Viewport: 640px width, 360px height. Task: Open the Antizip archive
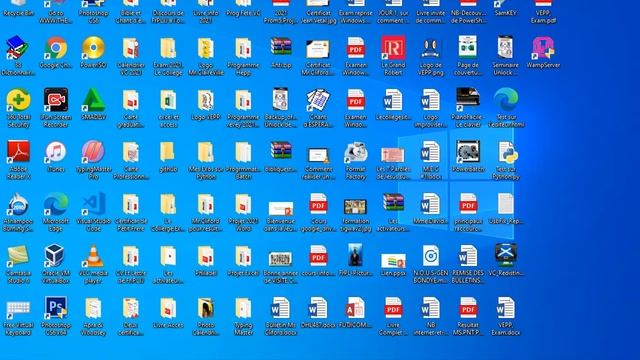281,48
